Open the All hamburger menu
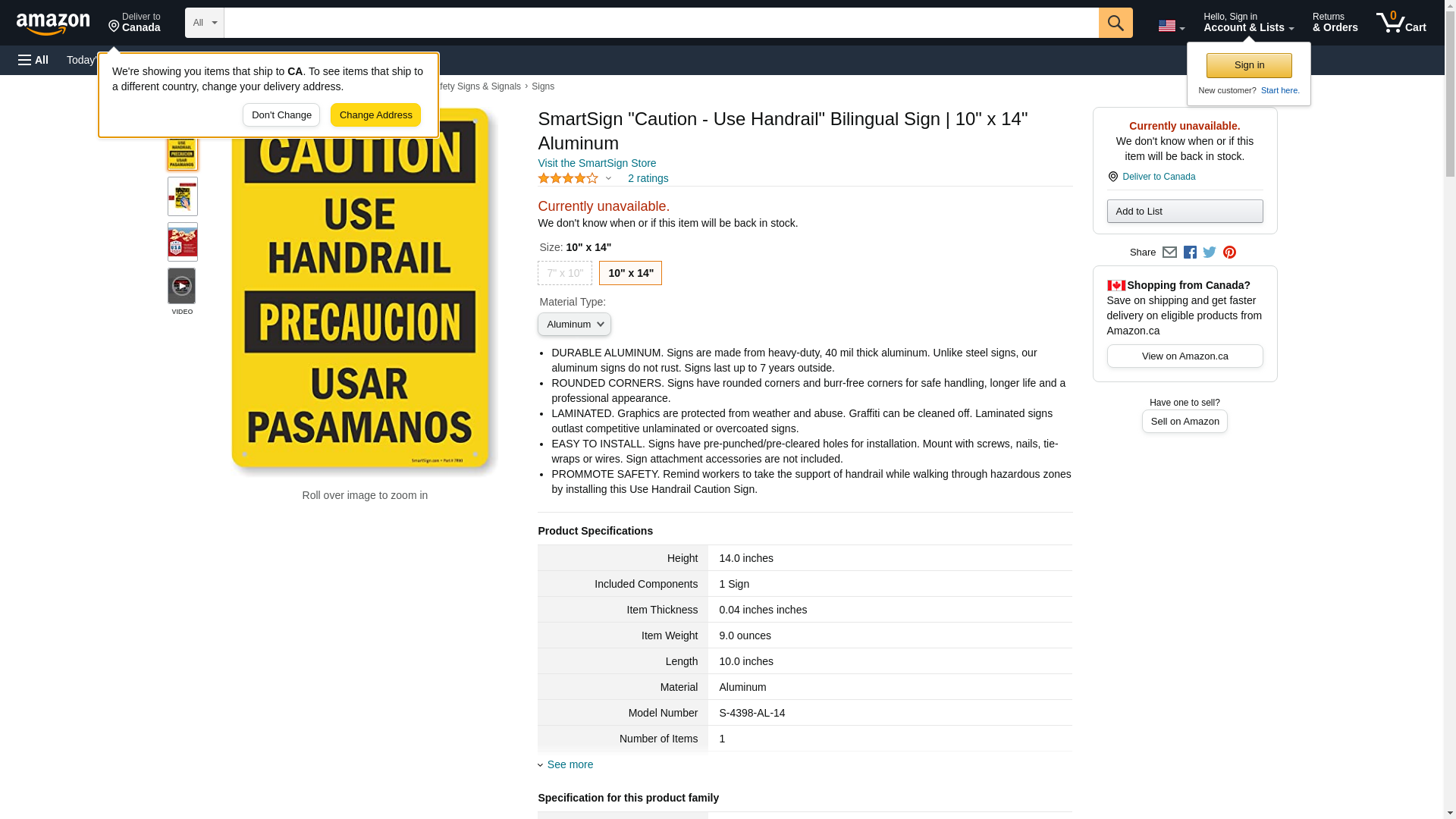The height and width of the screenshot is (819, 1456). click(x=33, y=60)
